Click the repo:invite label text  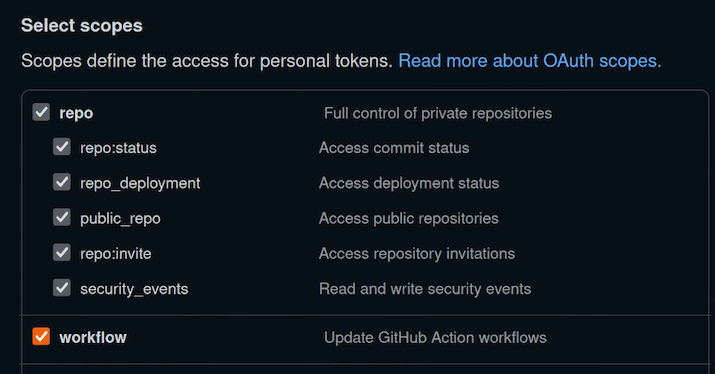(x=116, y=254)
